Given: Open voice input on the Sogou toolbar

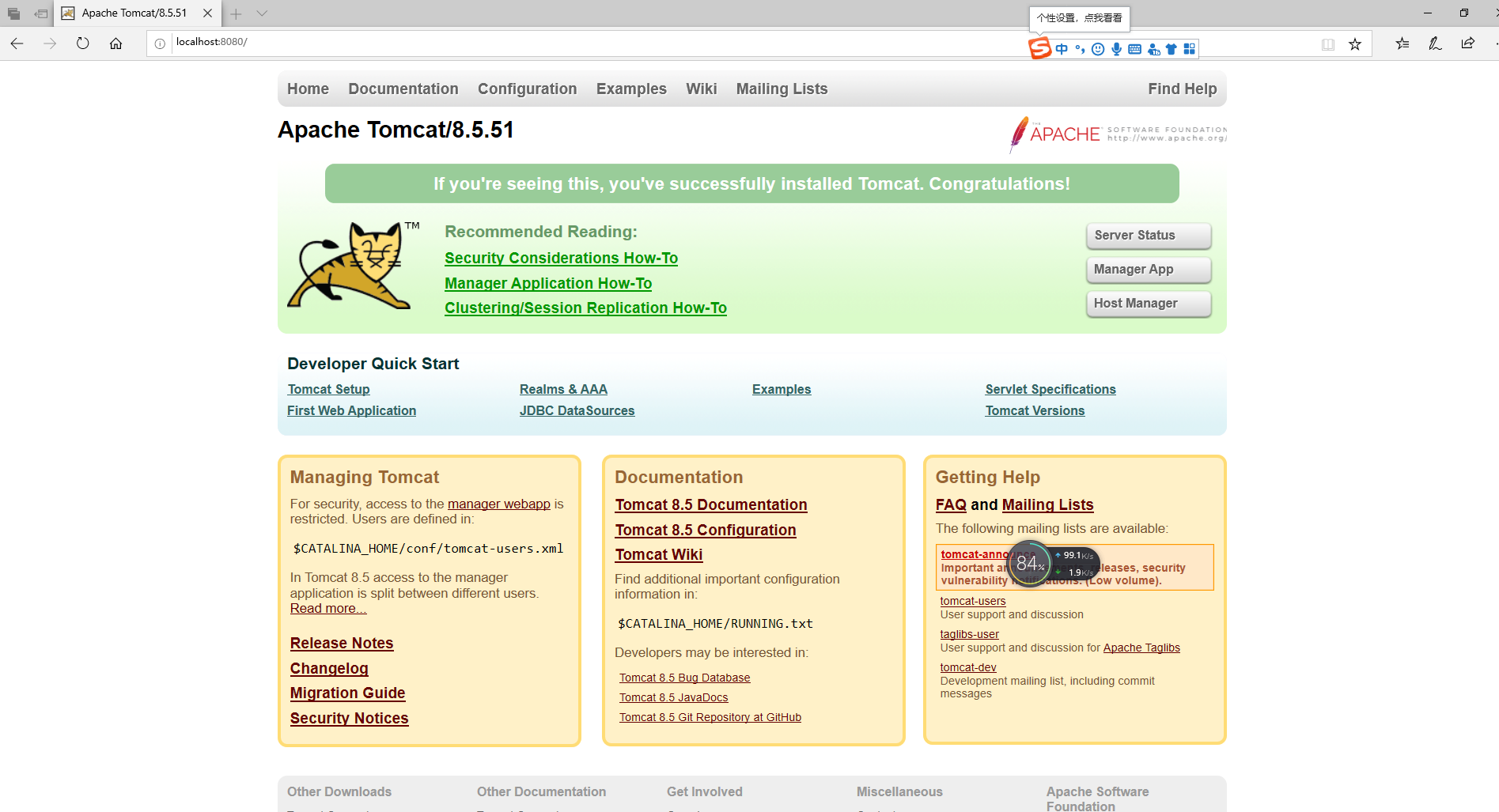Looking at the screenshot, I should 1116,49.
